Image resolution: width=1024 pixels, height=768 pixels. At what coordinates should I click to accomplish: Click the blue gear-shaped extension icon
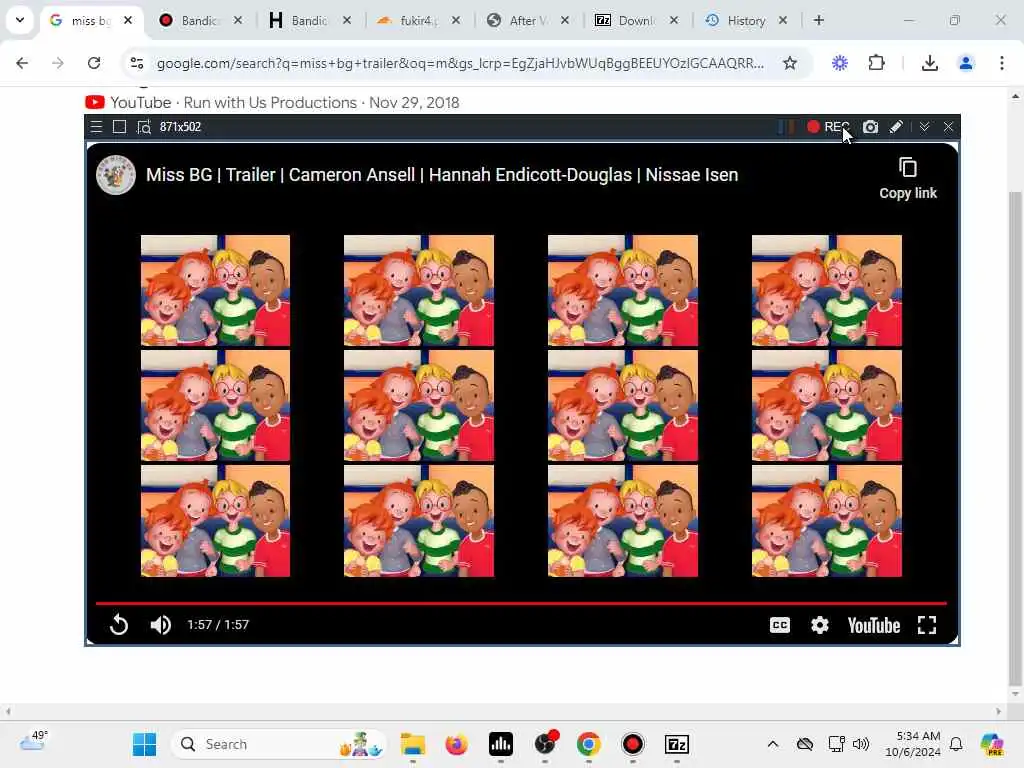840,63
